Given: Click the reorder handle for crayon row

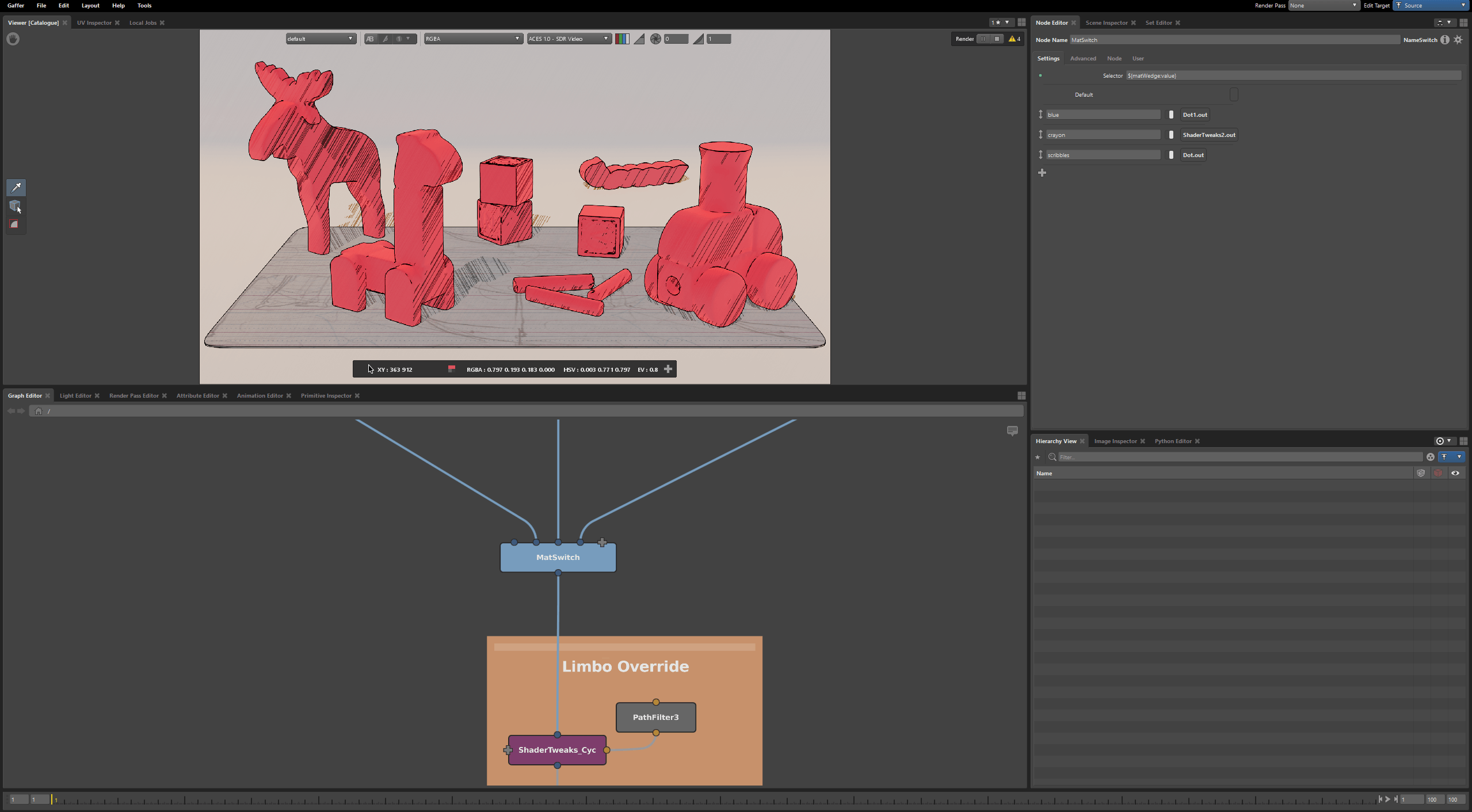Looking at the screenshot, I should coord(1040,135).
